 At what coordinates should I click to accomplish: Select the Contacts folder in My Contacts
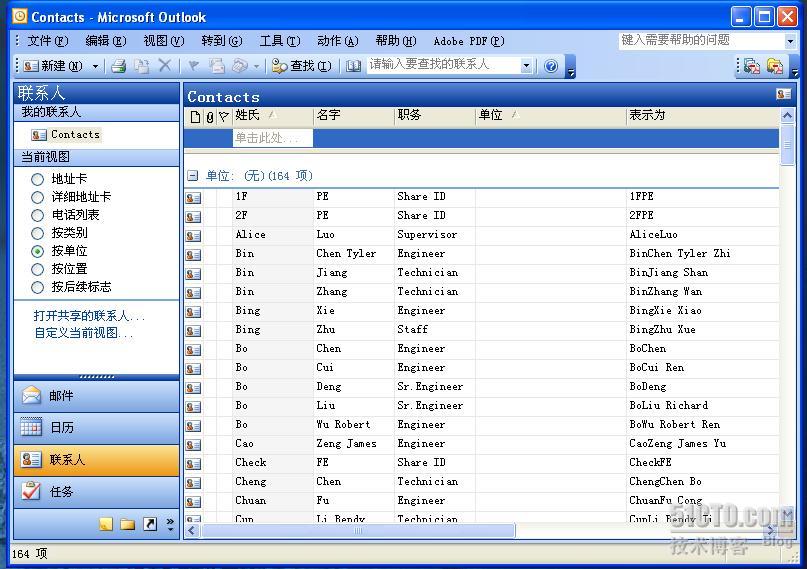[x=65, y=135]
